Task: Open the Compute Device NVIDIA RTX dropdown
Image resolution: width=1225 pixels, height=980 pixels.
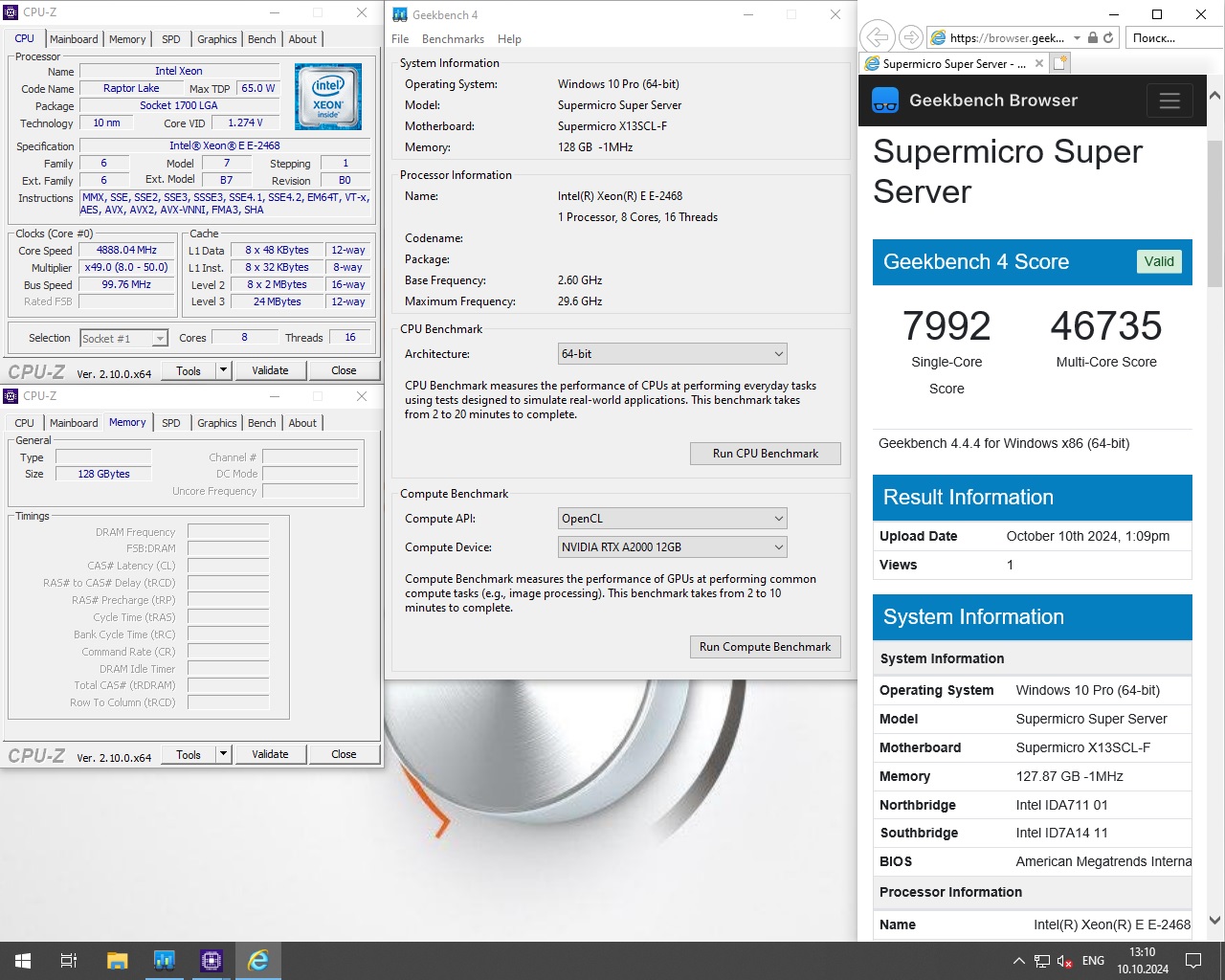Action: coord(673,547)
